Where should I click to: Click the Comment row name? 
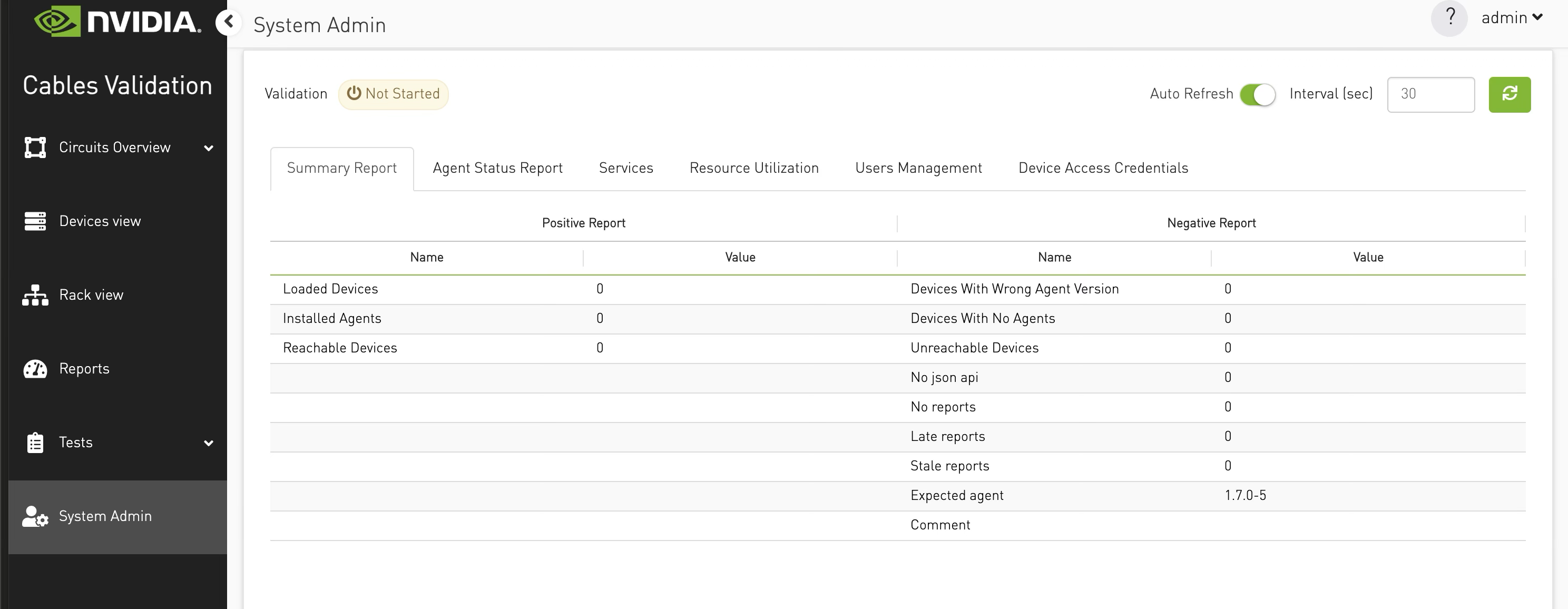click(x=940, y=525)
